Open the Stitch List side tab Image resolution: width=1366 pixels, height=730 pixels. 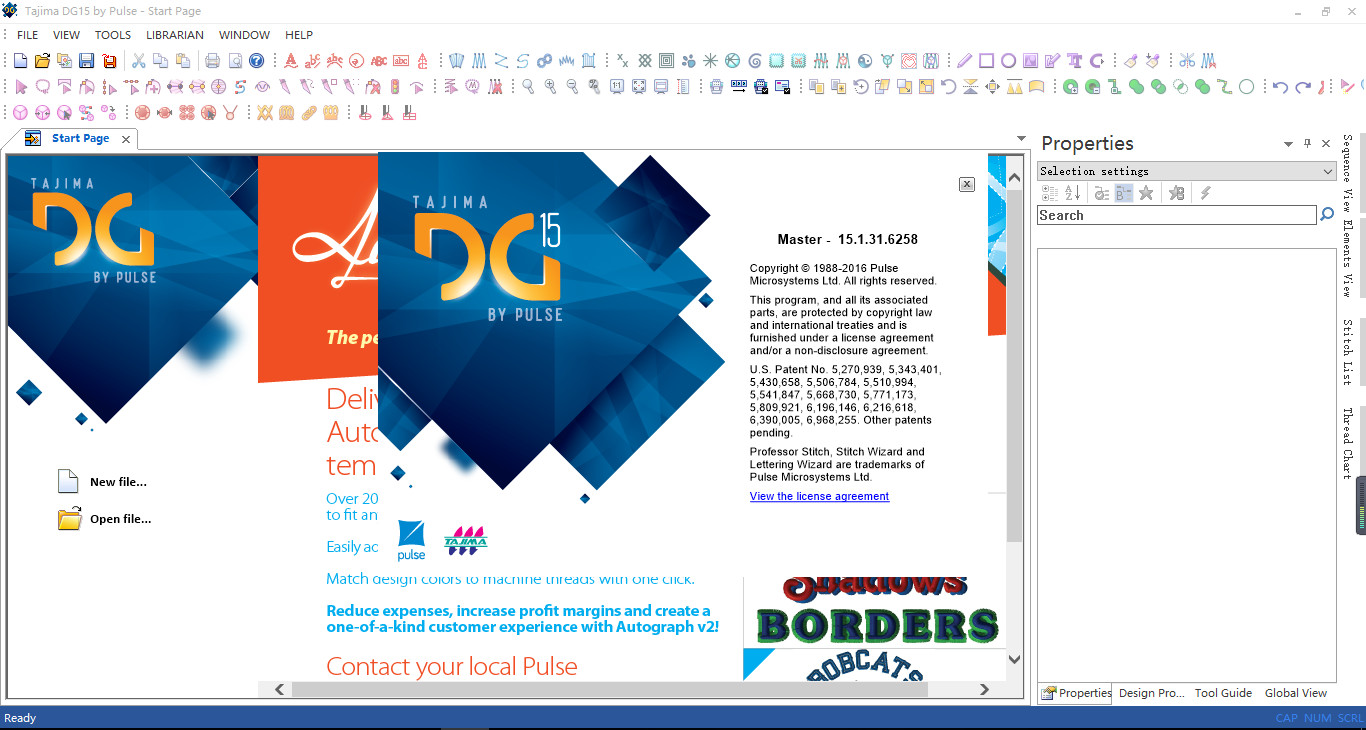1347,353
